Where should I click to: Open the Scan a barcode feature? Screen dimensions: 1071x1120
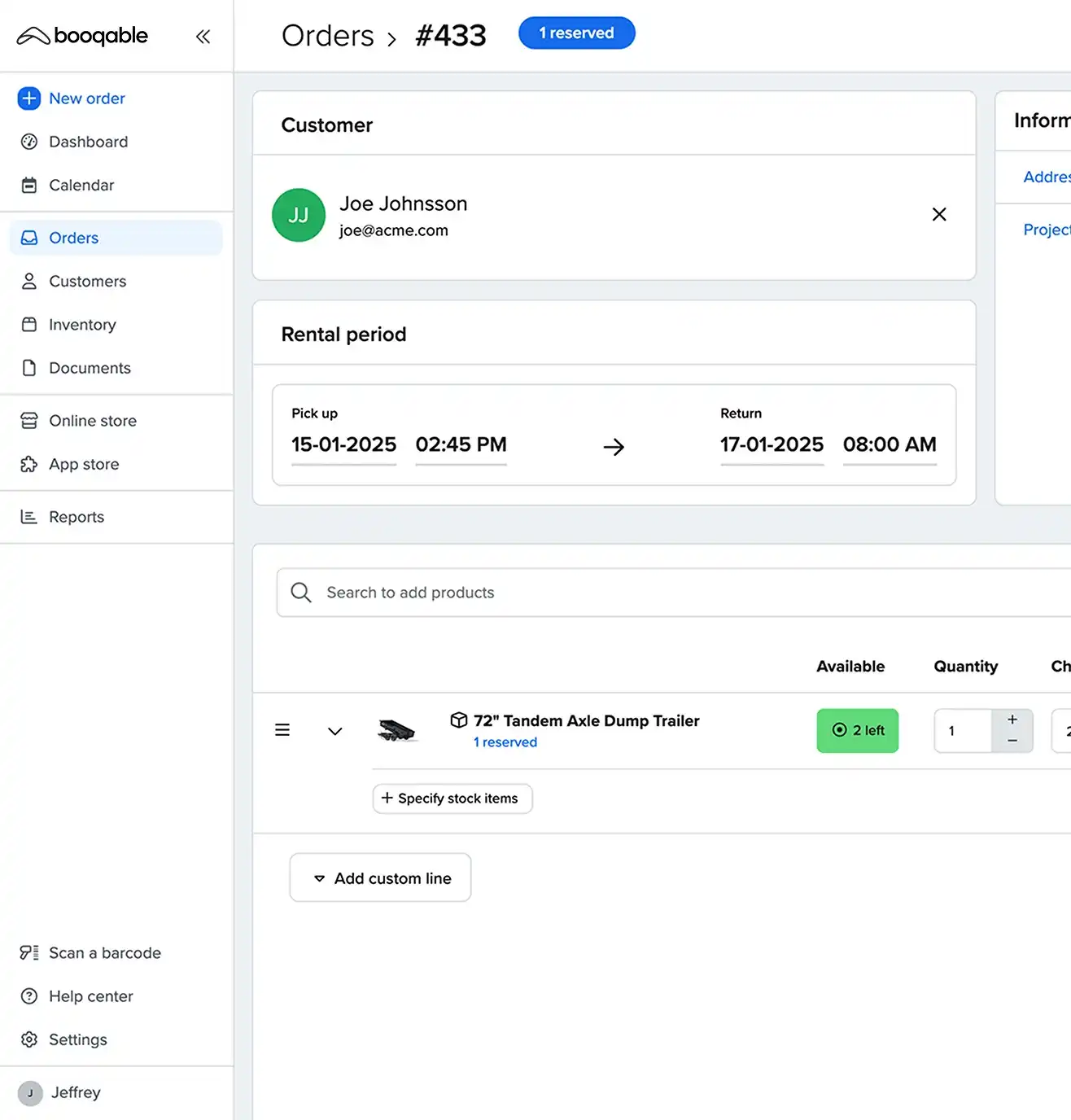click(x=104, y=952)
